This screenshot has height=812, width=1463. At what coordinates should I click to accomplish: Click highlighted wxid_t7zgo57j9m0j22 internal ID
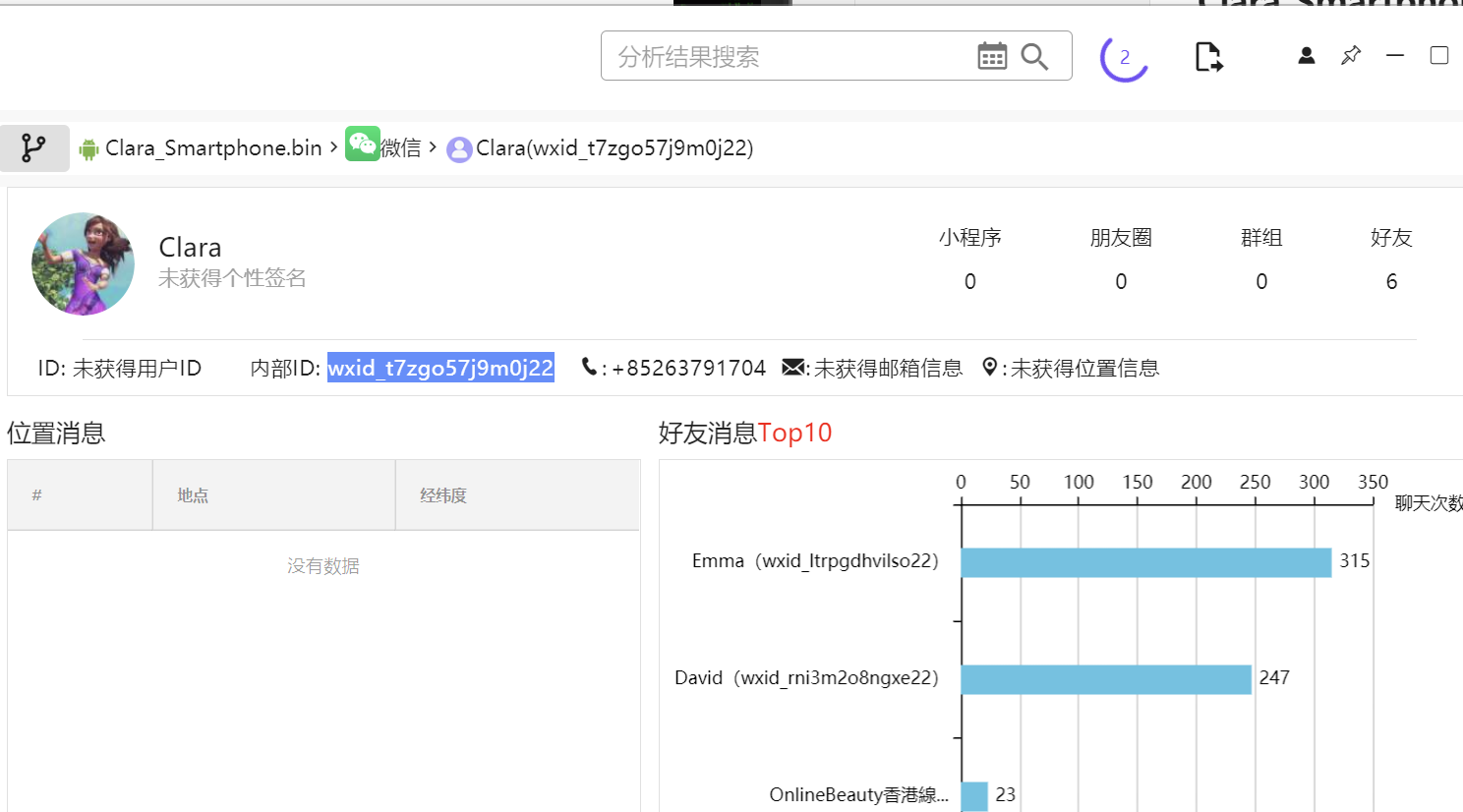(440, 368)
